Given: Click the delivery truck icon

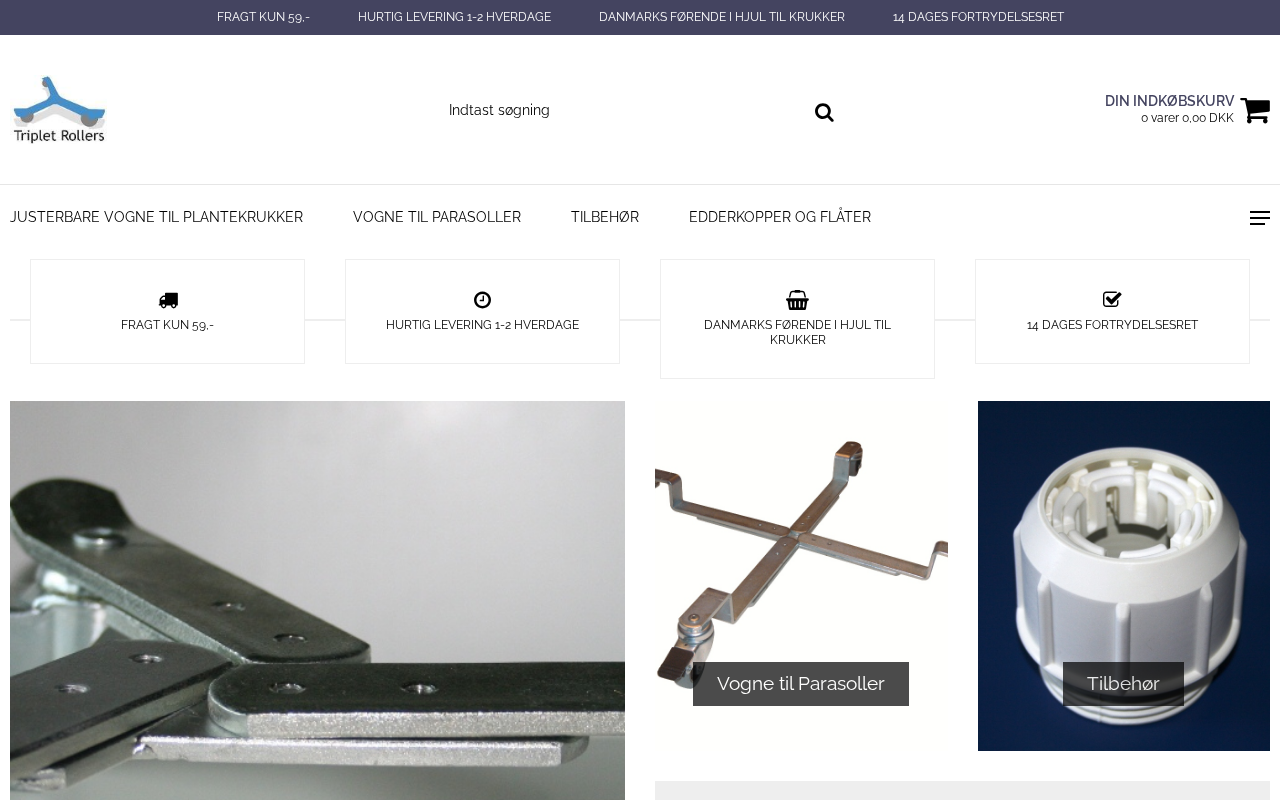Looking at the screenshot, I should (168, 300).
